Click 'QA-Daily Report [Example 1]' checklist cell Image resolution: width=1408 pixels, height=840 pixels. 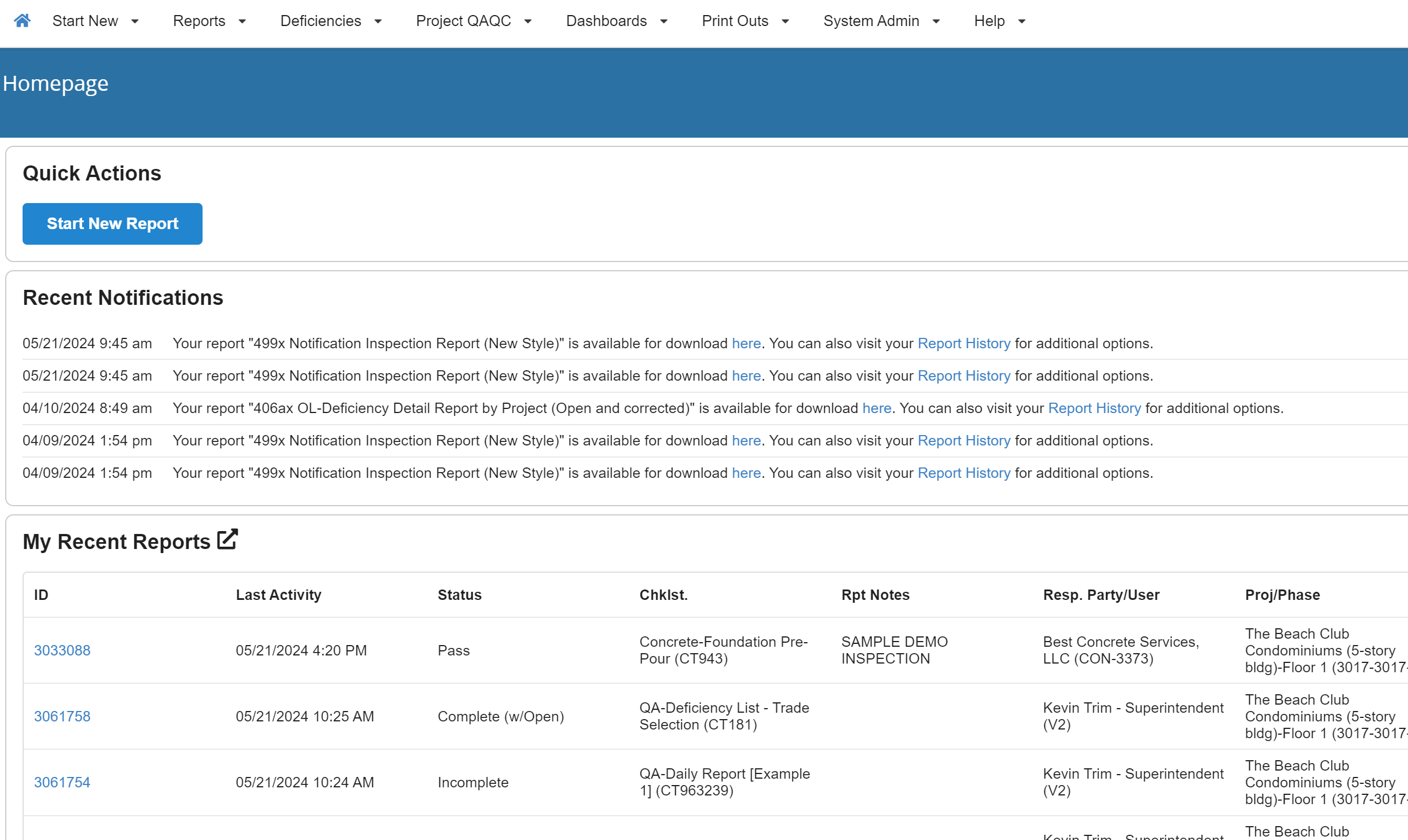[x=725, y=782]
